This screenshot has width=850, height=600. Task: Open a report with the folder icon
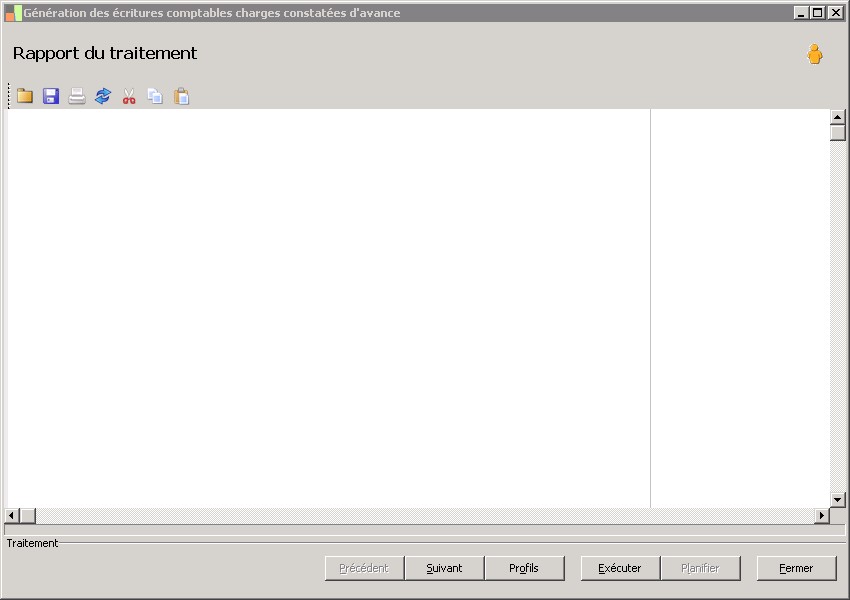pyautogui.click(x=25, y=96)
